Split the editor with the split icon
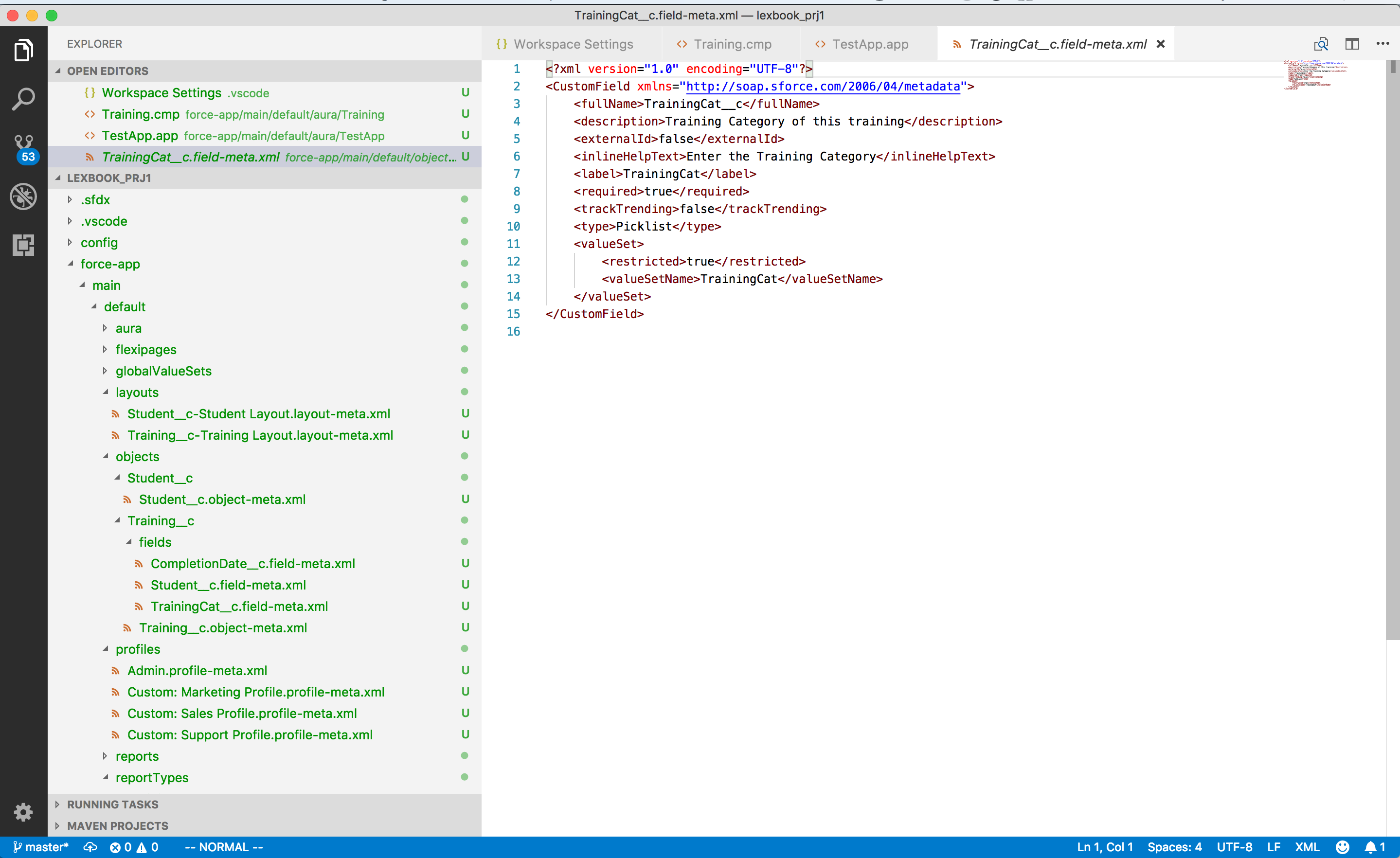This screenshot has width=1400, height=858. coord(1352,44)
